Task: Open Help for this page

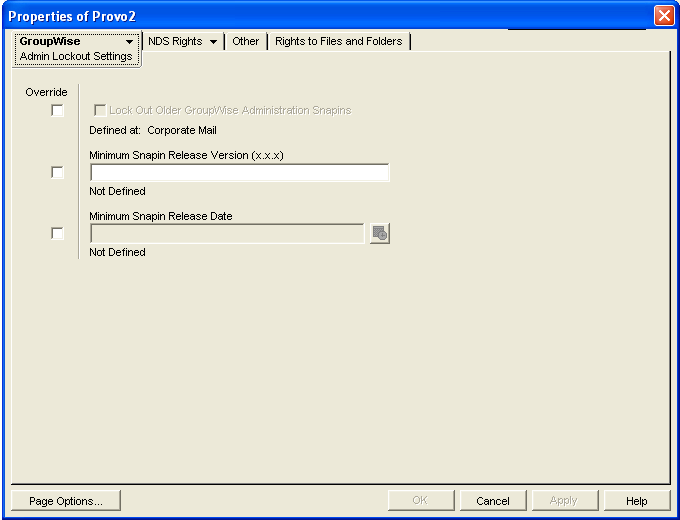Action: tap(637, 501)
